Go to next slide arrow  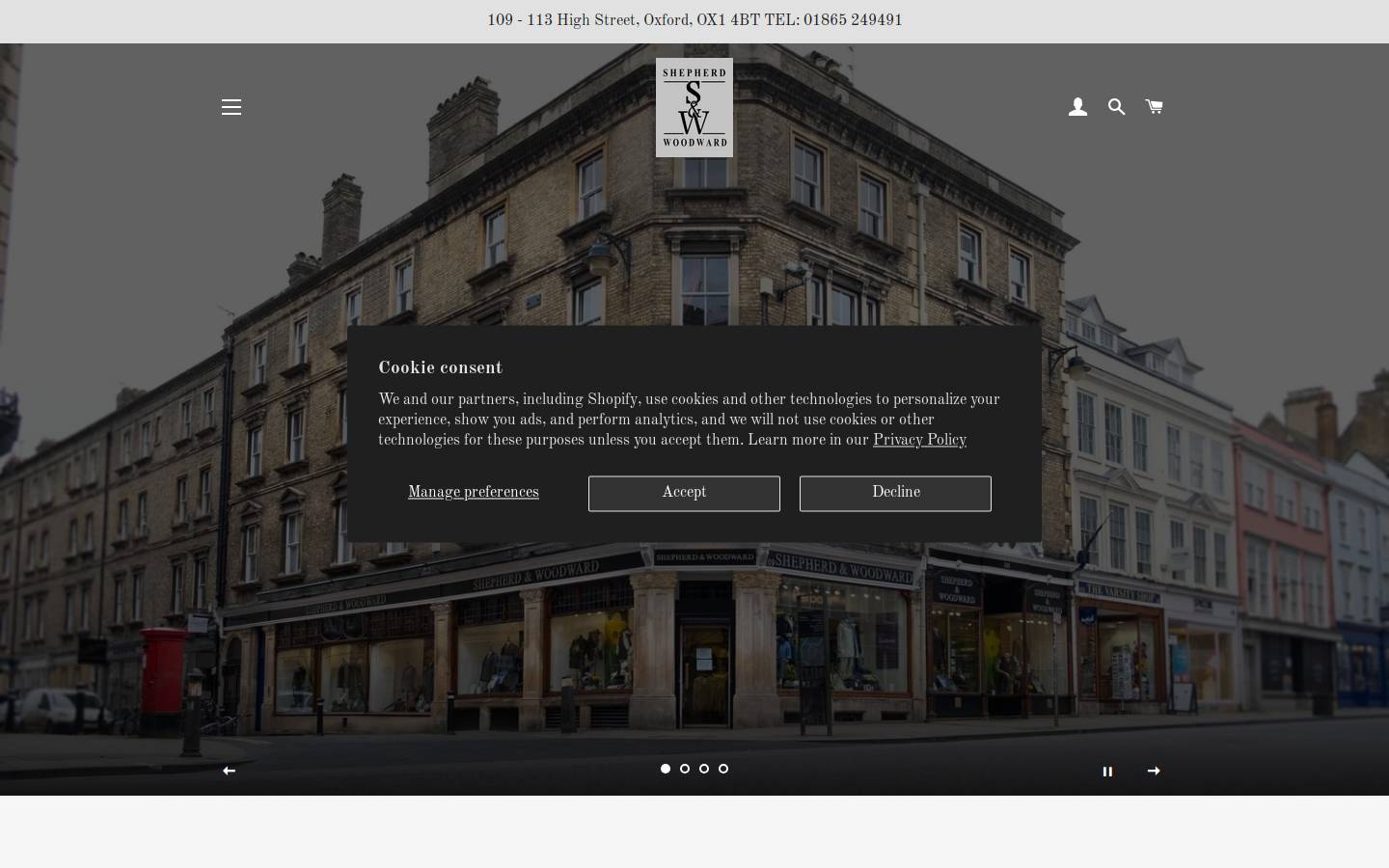point(1154,771)
